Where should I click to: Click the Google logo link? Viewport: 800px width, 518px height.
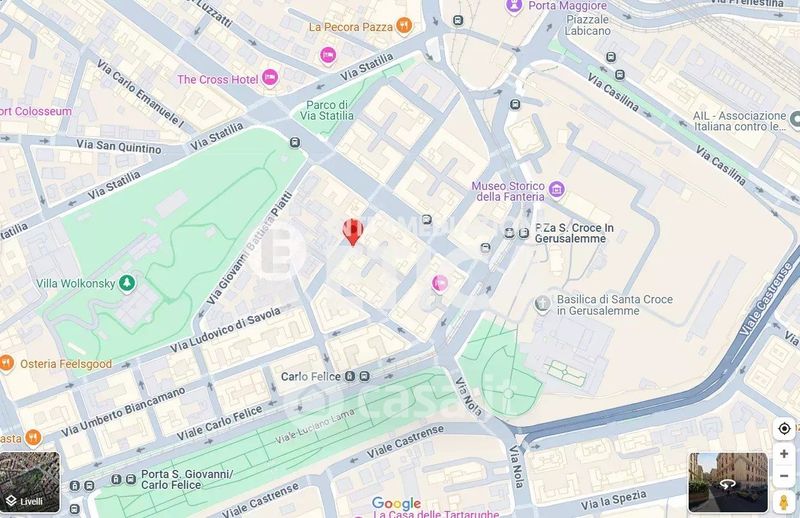396,504
